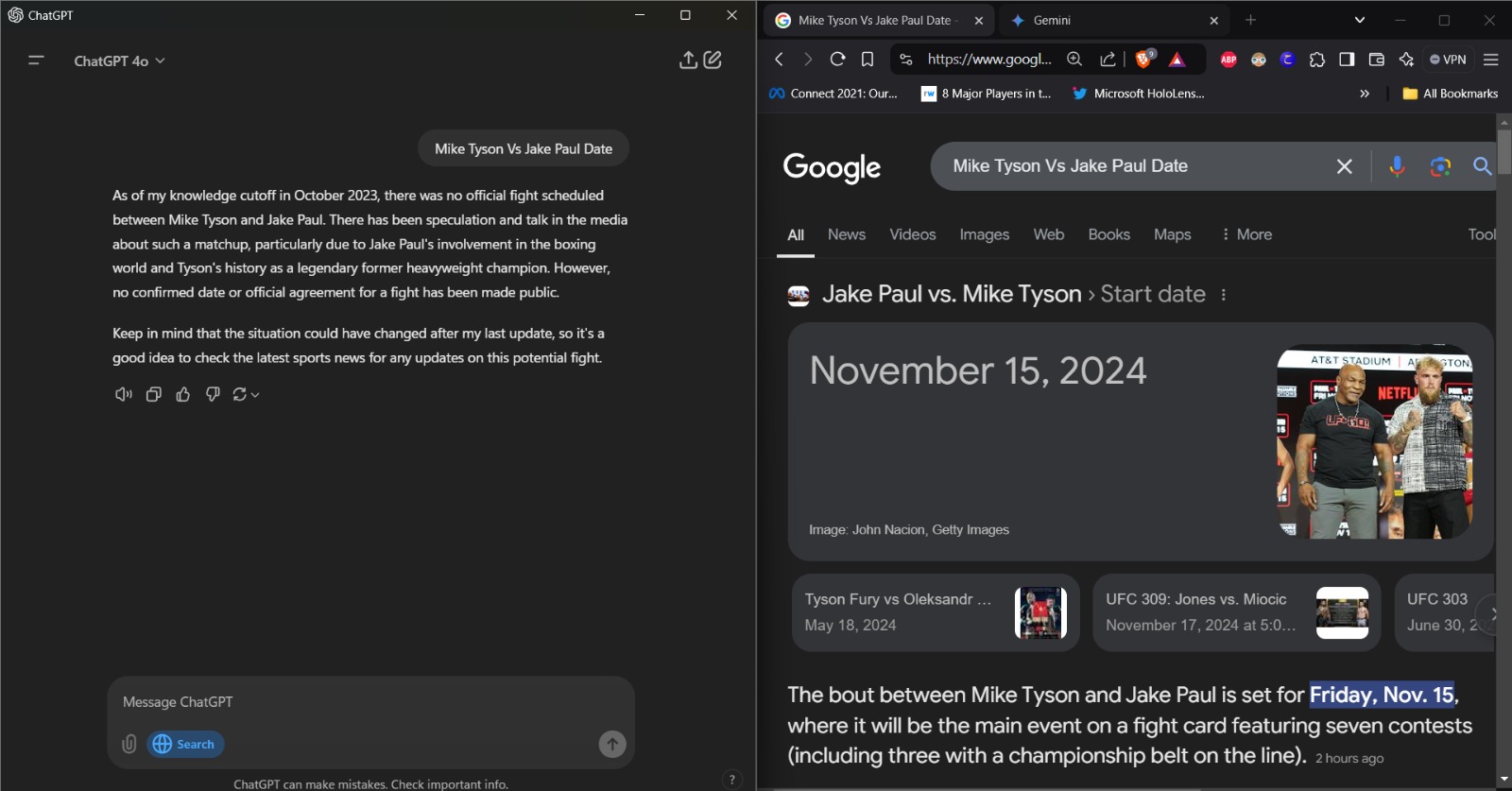Click the browser address bar URL
Image resolution: width=1512 pixels, height=791 pixels.
point(988,59)
